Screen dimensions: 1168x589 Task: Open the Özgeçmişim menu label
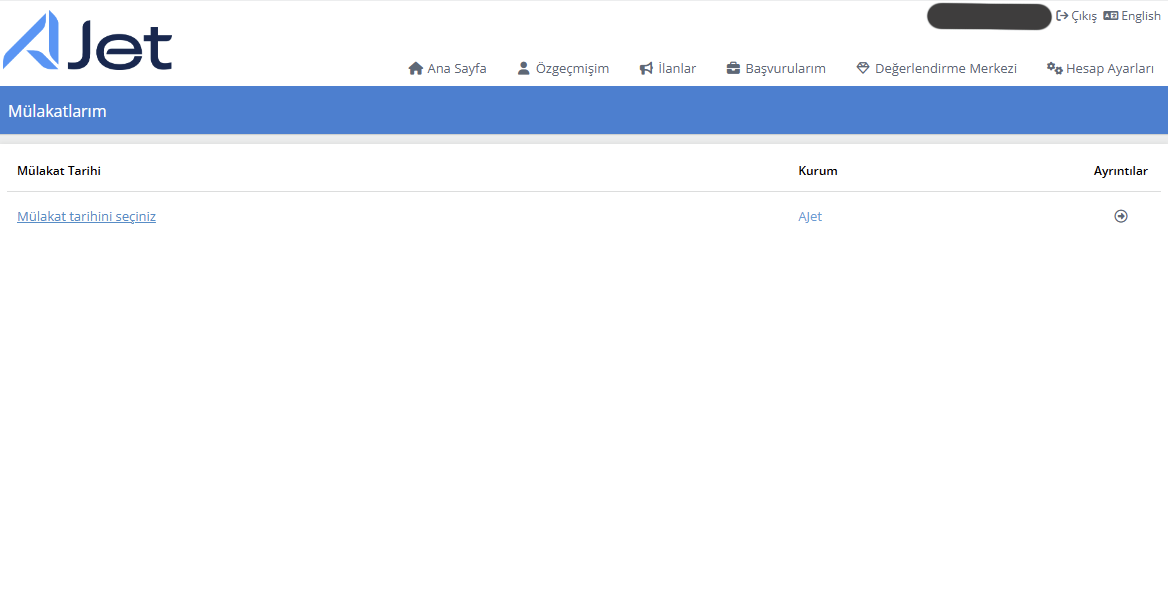pyautogui.click(x=572, y=69)
